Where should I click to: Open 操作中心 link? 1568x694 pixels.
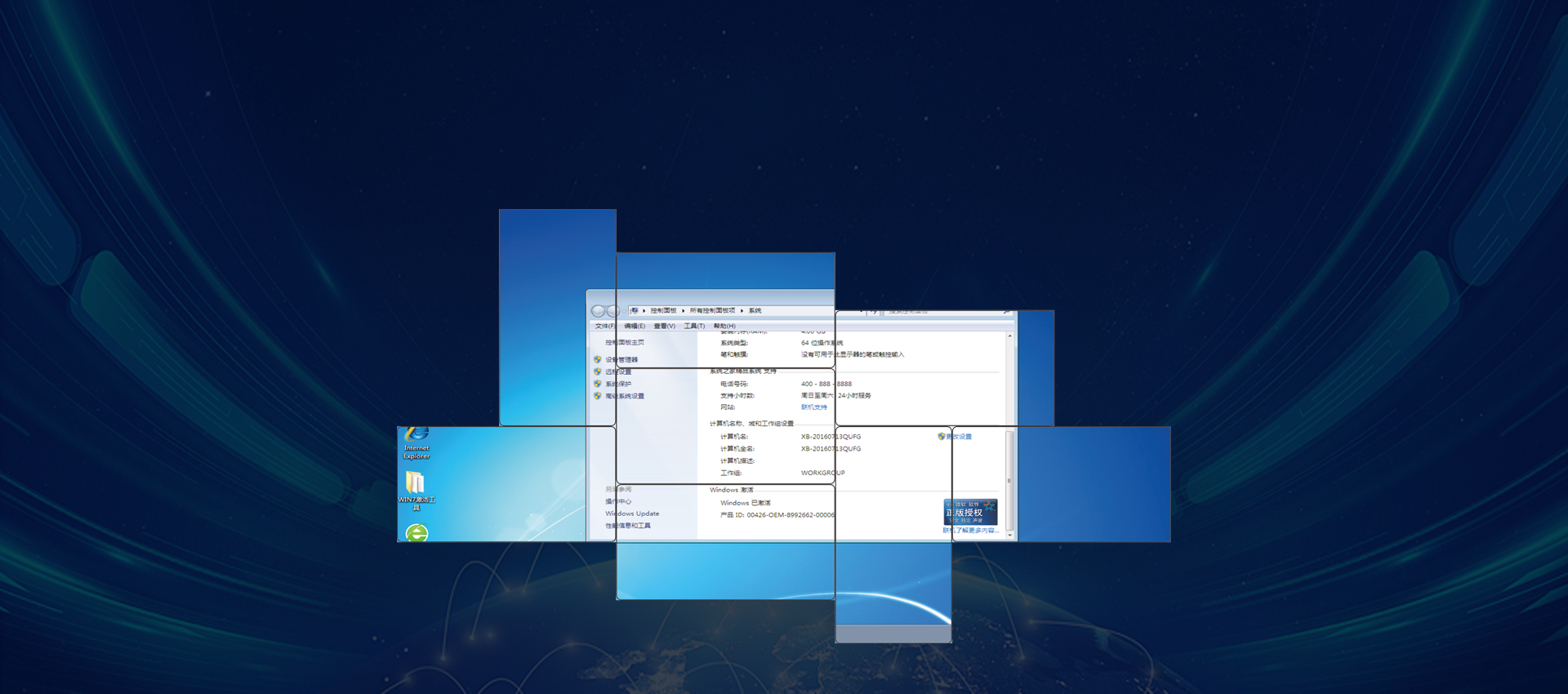618,501
